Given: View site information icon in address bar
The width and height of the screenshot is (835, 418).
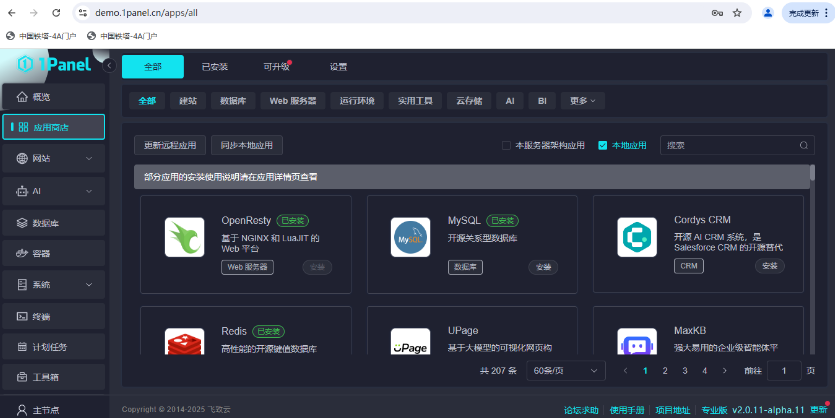Looking at the screenshot, I should (x=83, y=13).
